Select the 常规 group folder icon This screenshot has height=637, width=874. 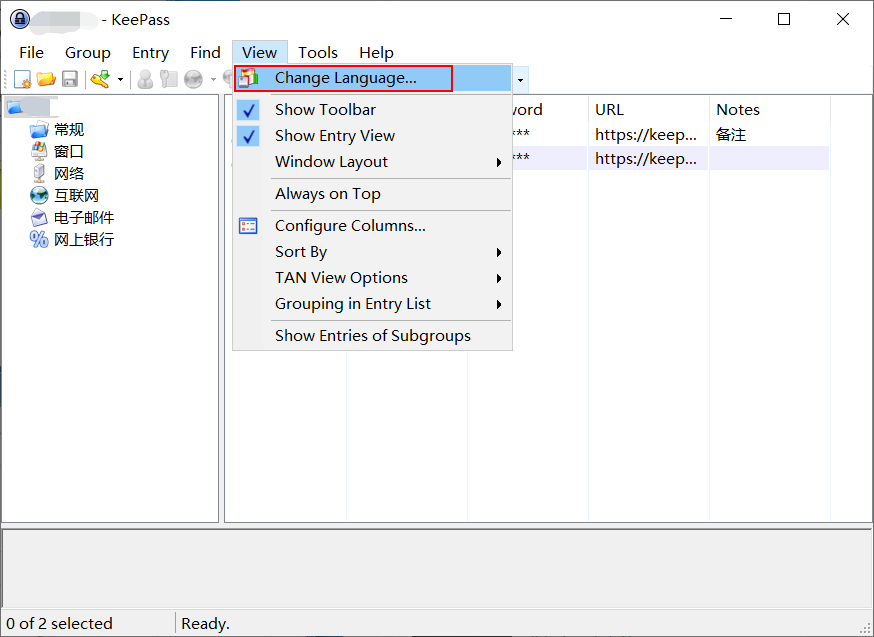point(39,129)
